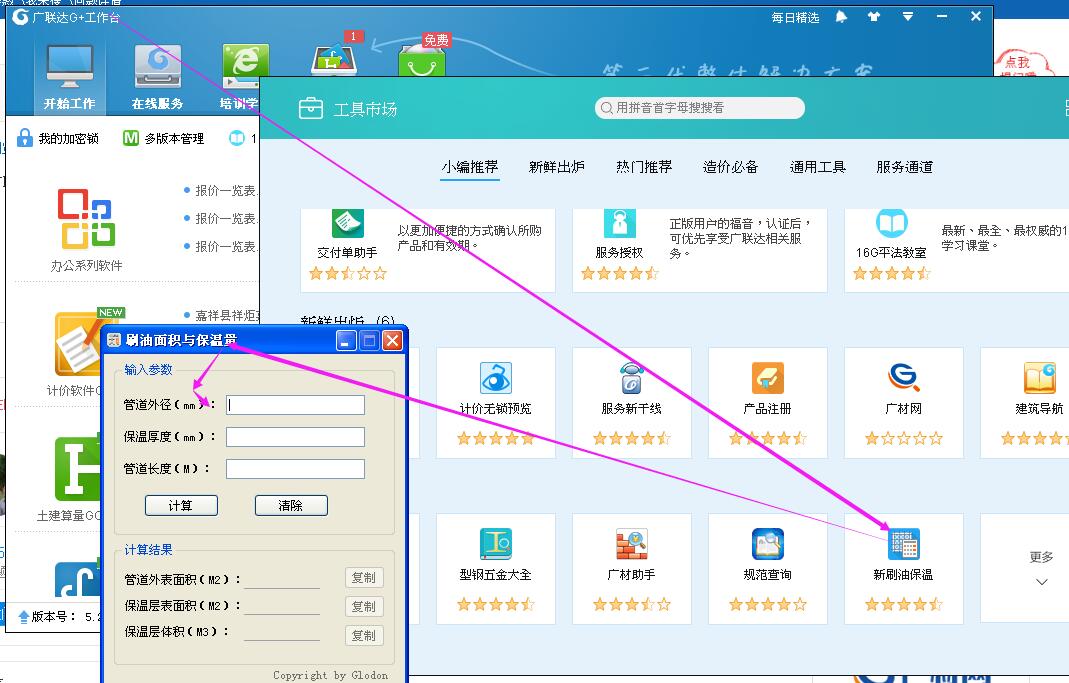1069x683 pixels.
Task: Click the 保温厚度(mm) input field
Action: coord(295,437)
